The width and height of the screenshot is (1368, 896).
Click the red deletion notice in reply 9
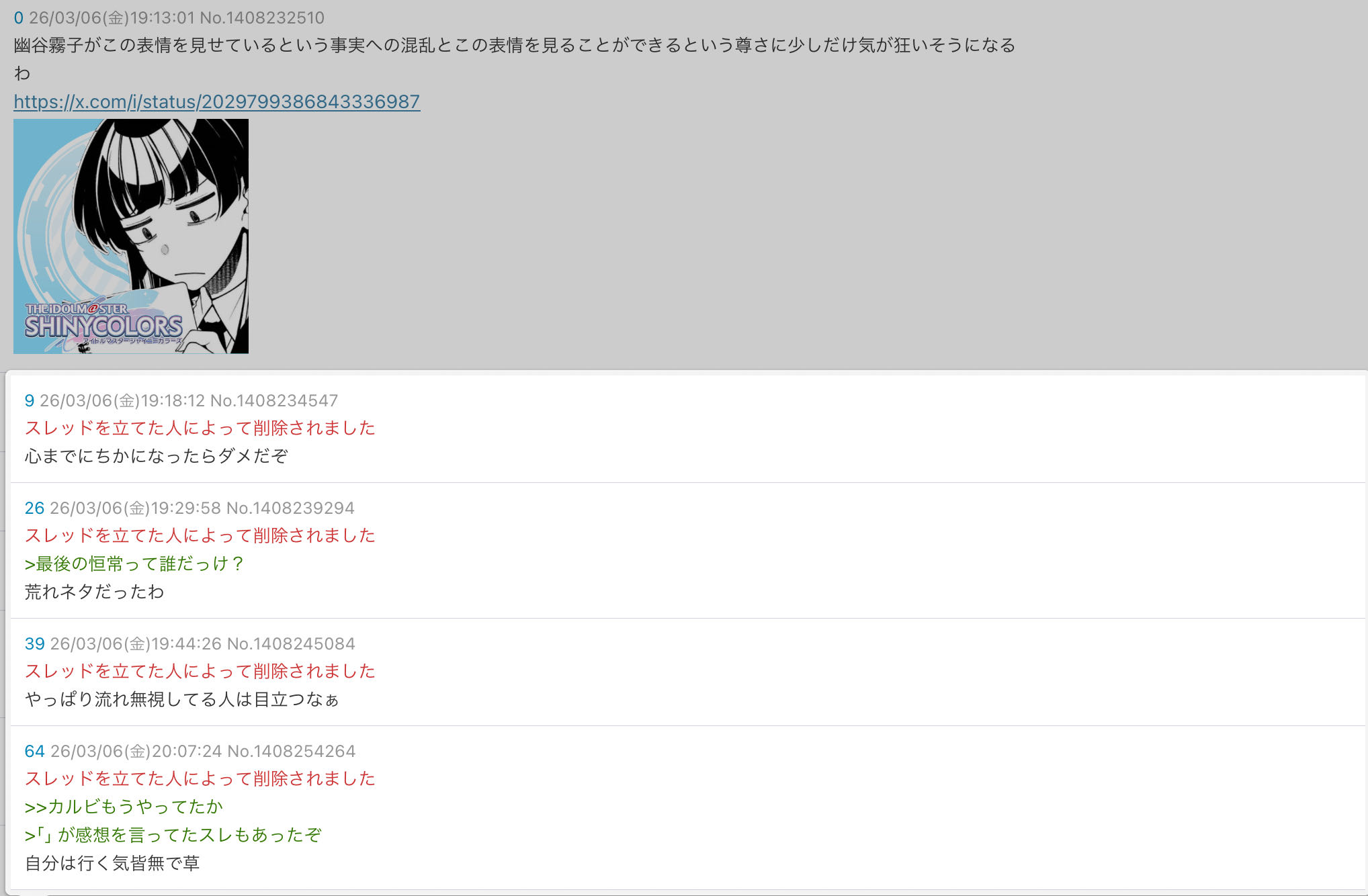tap(200, 428)
